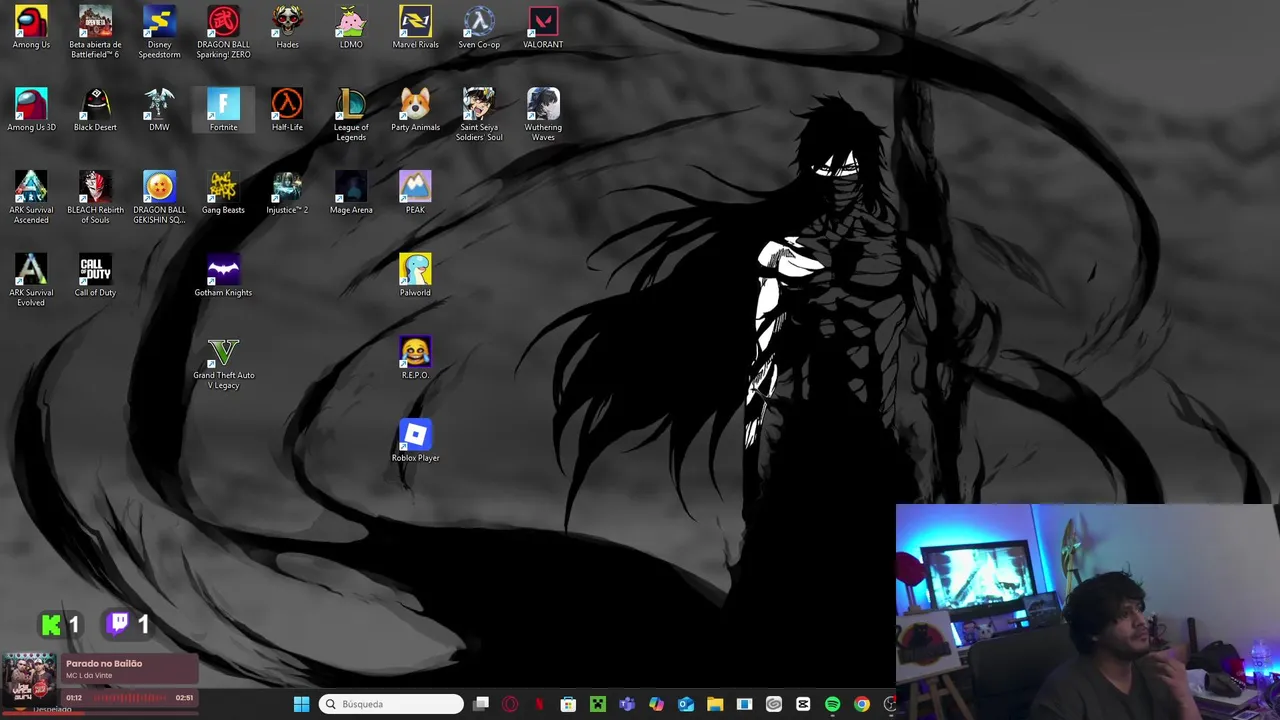Open the Hades game shortcut
This screenshot has height=720, width=1280.
click(x=287, y=28)
